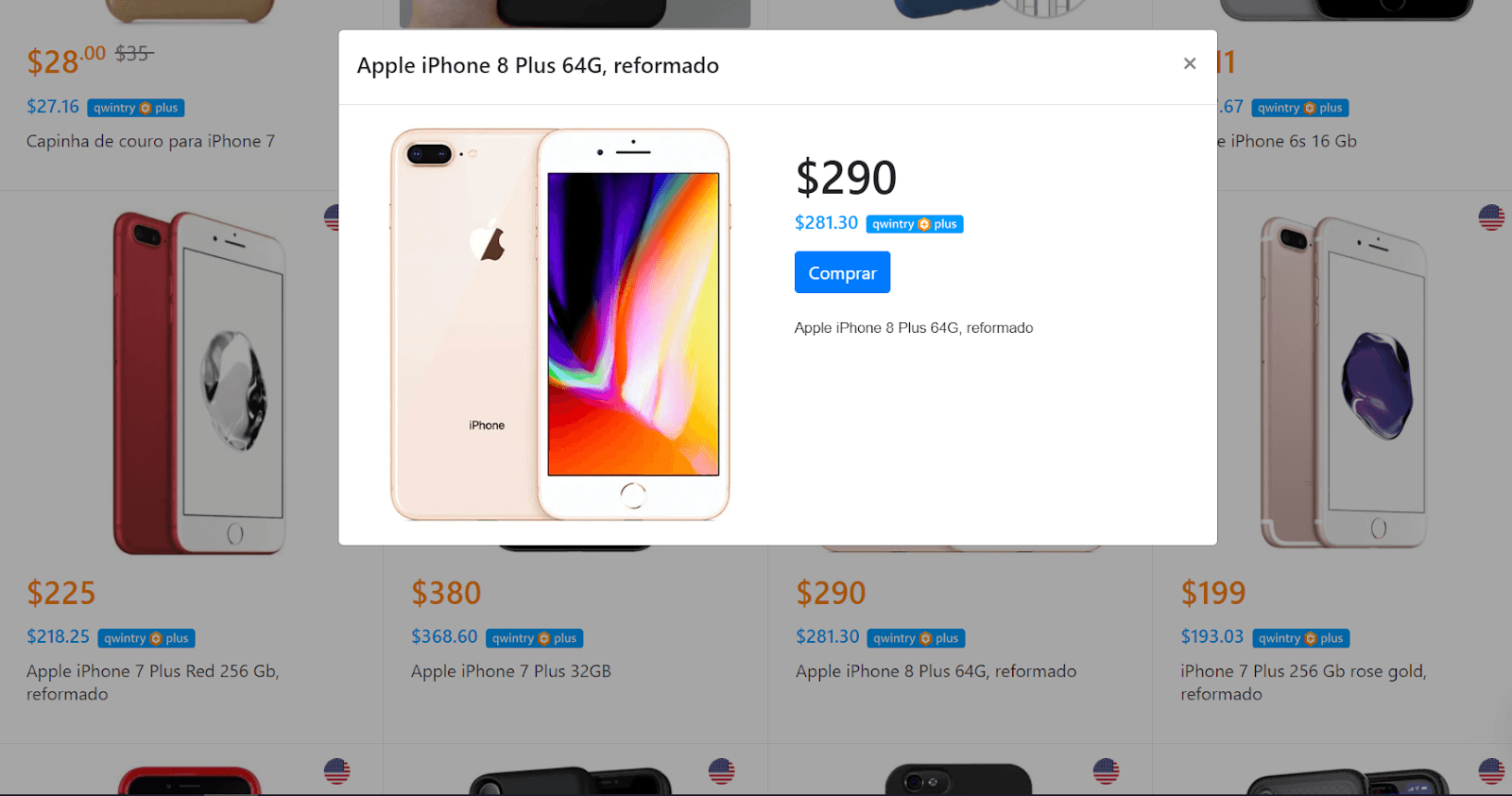Click the qwintry plus badge in dialog
Viewport: 1512px width, 796px height.
coord(915,224)
